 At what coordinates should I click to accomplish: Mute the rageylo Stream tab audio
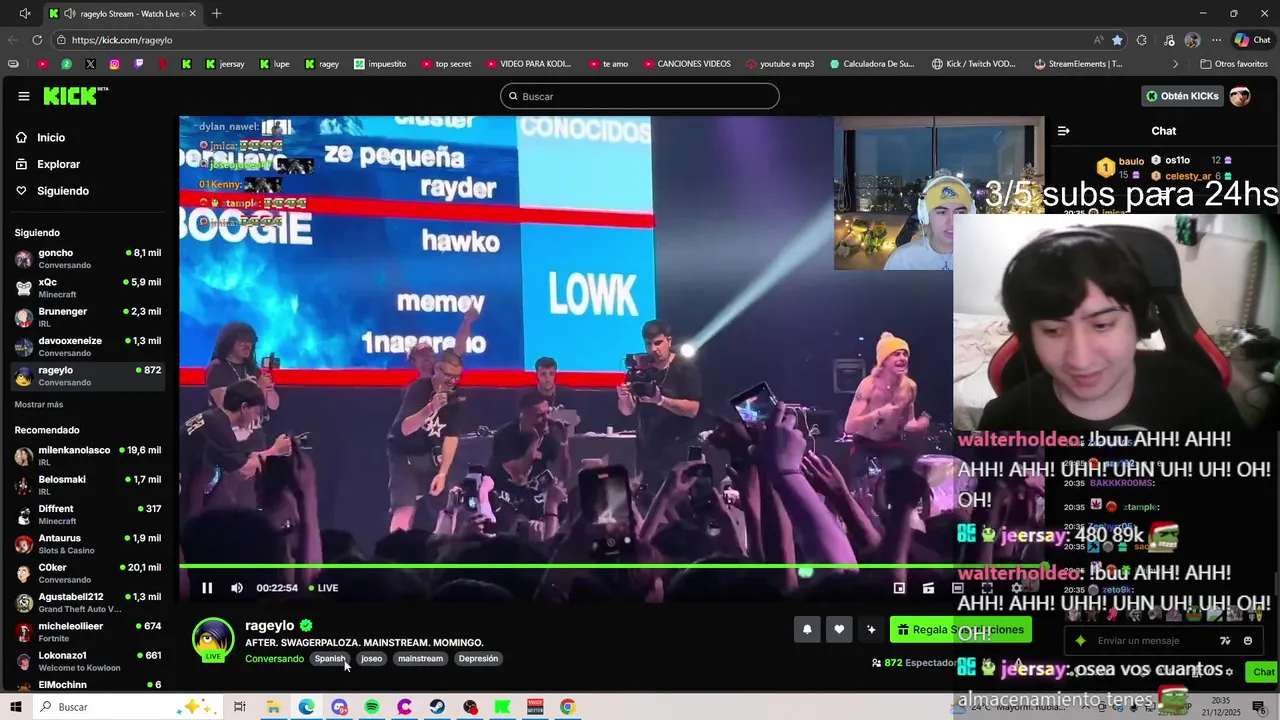coord(69,14)
